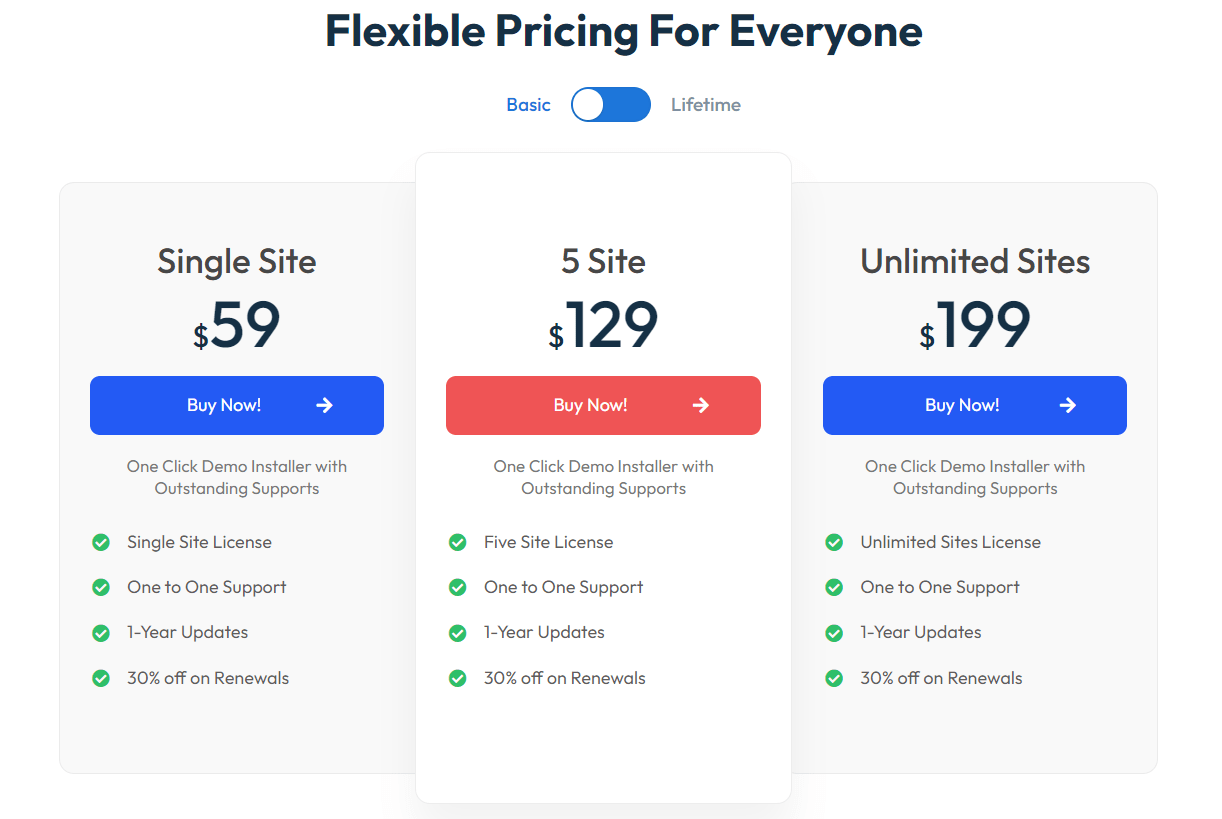1222x819 pixels.
Task: Click the 1-Year Updates checkmark in Single Site plan
Action: 101,632
